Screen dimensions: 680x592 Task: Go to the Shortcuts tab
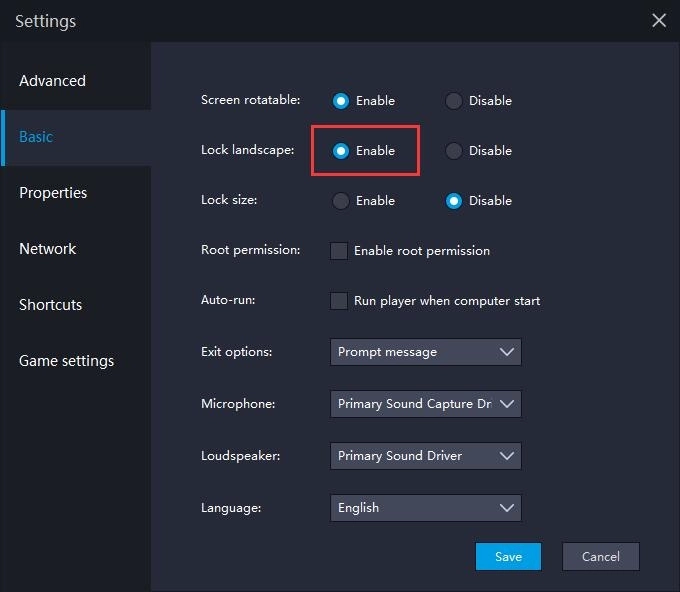coord(51,305)
